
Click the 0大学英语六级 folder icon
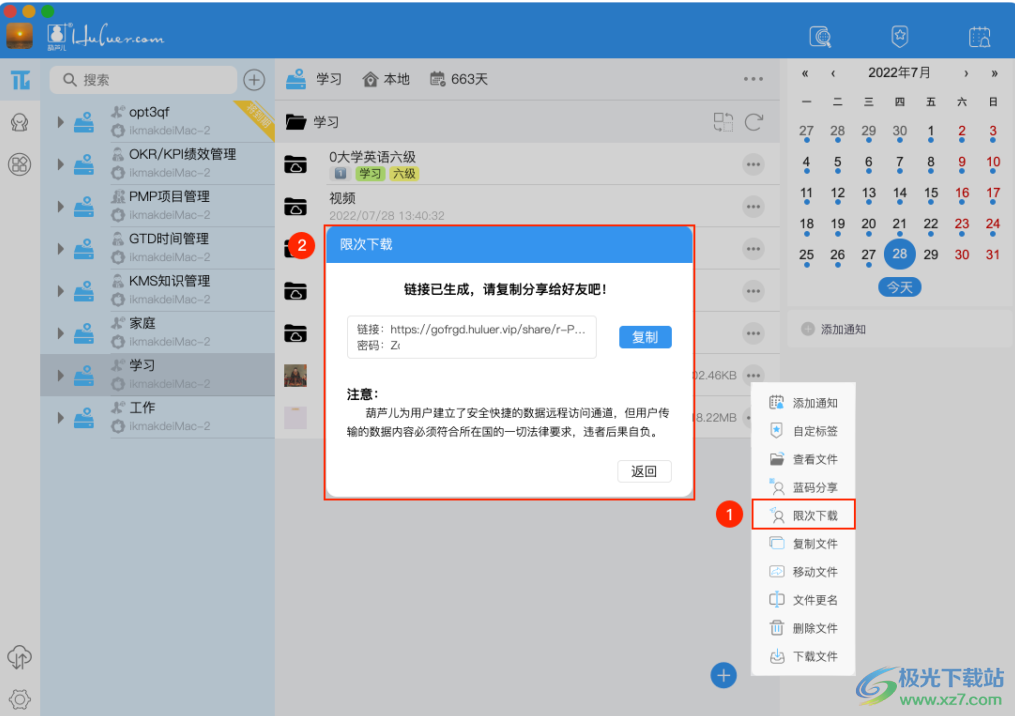point(296,164)
